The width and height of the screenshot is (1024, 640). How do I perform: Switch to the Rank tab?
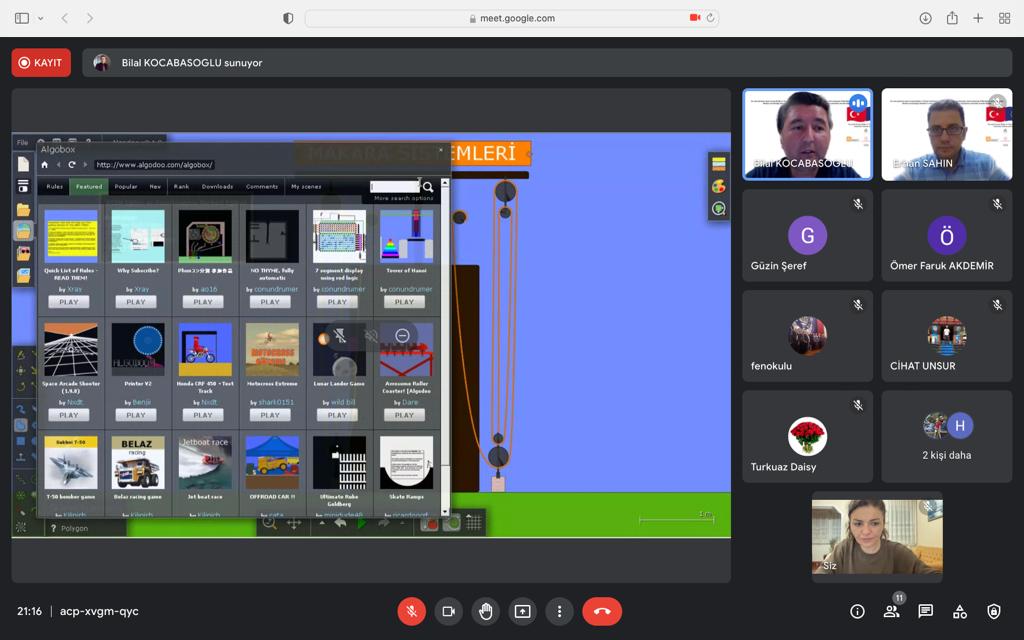[x=181, y=187]
